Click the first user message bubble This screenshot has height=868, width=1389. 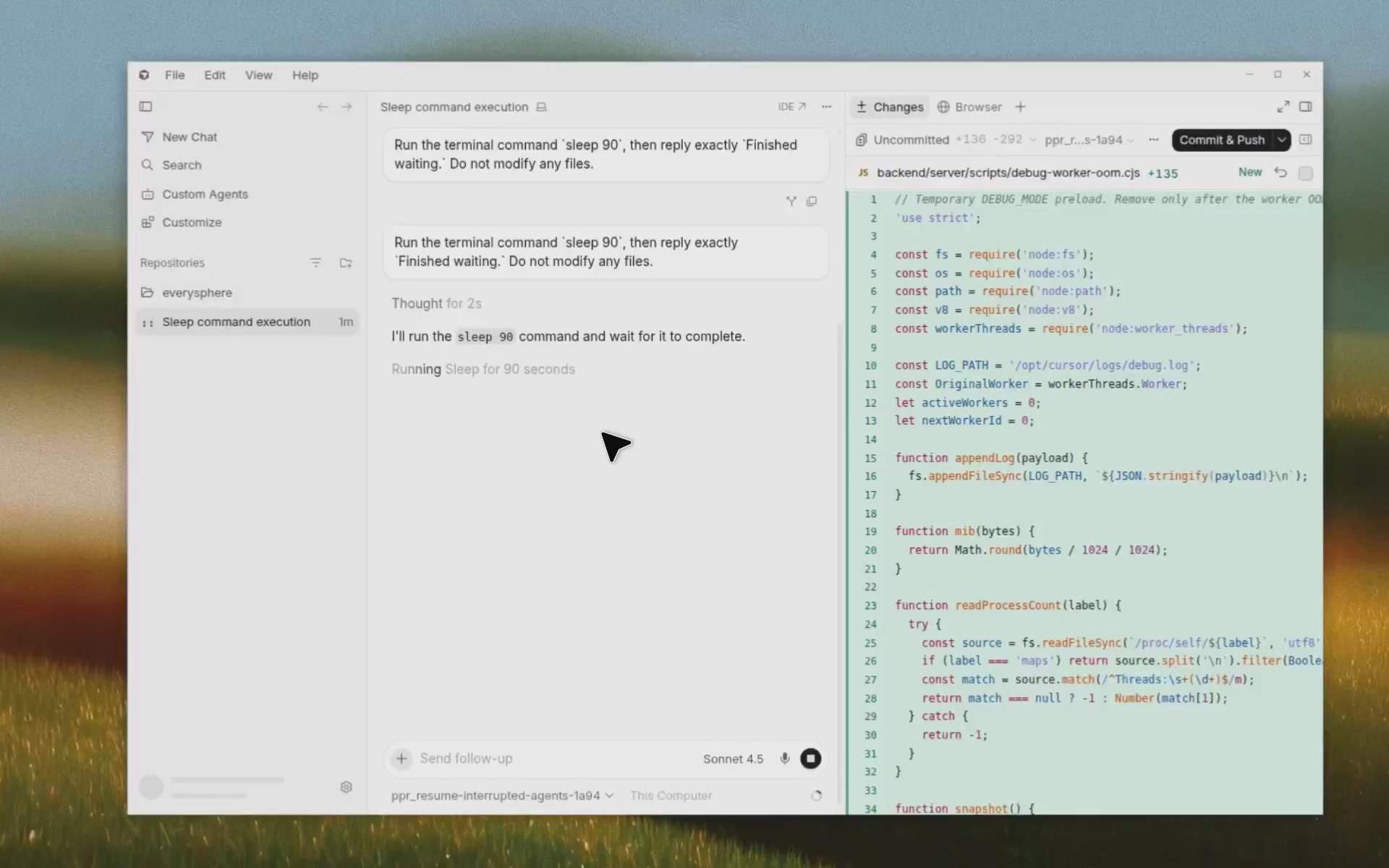(x=606, y=154)
